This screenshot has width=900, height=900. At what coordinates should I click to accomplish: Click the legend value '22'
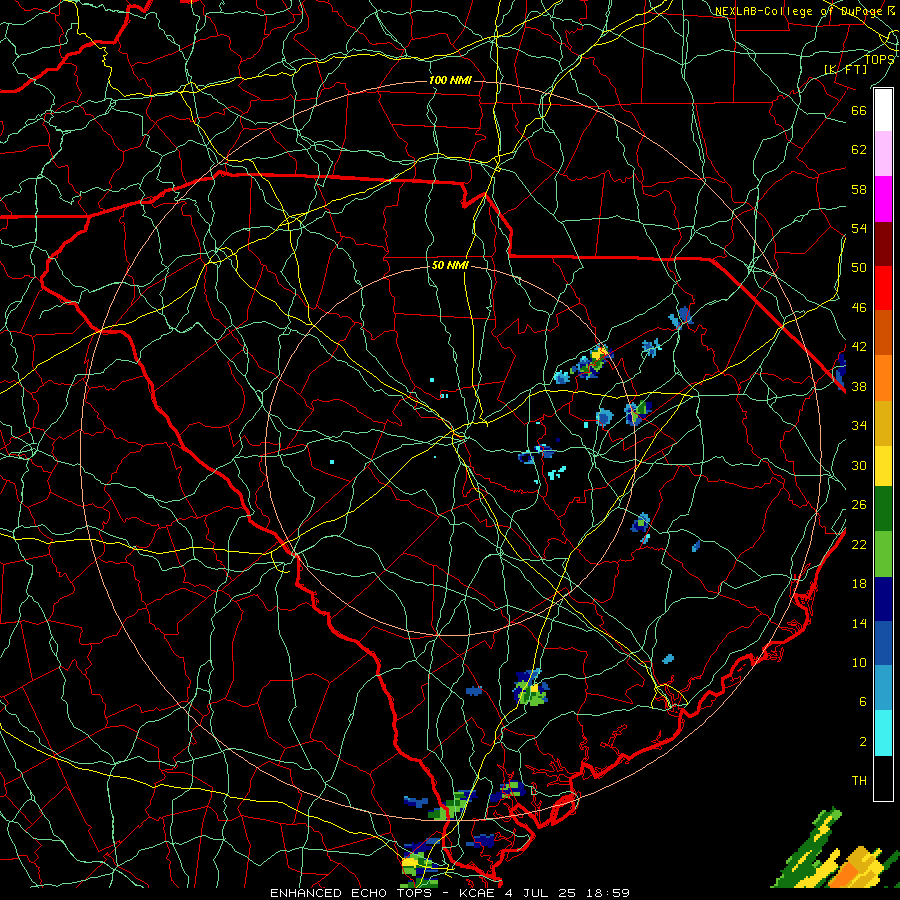859,544
